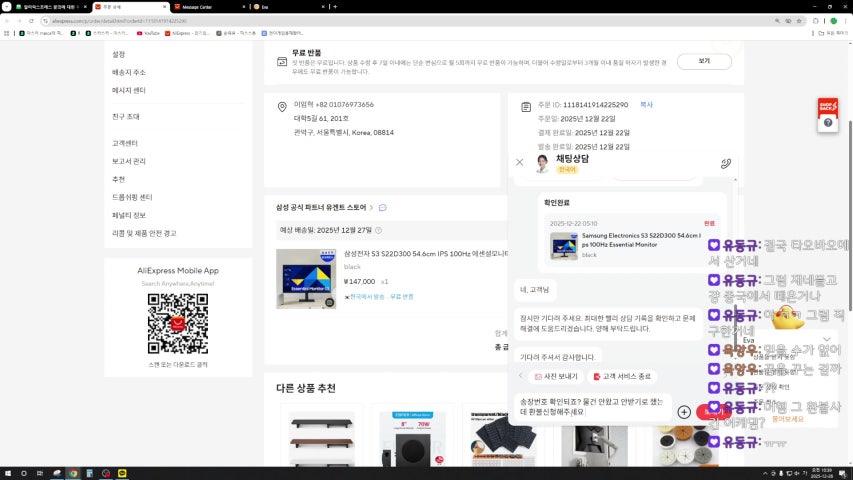Collapse the Eva overlay chevron
853x480 pixels.
tap(826, 340)
